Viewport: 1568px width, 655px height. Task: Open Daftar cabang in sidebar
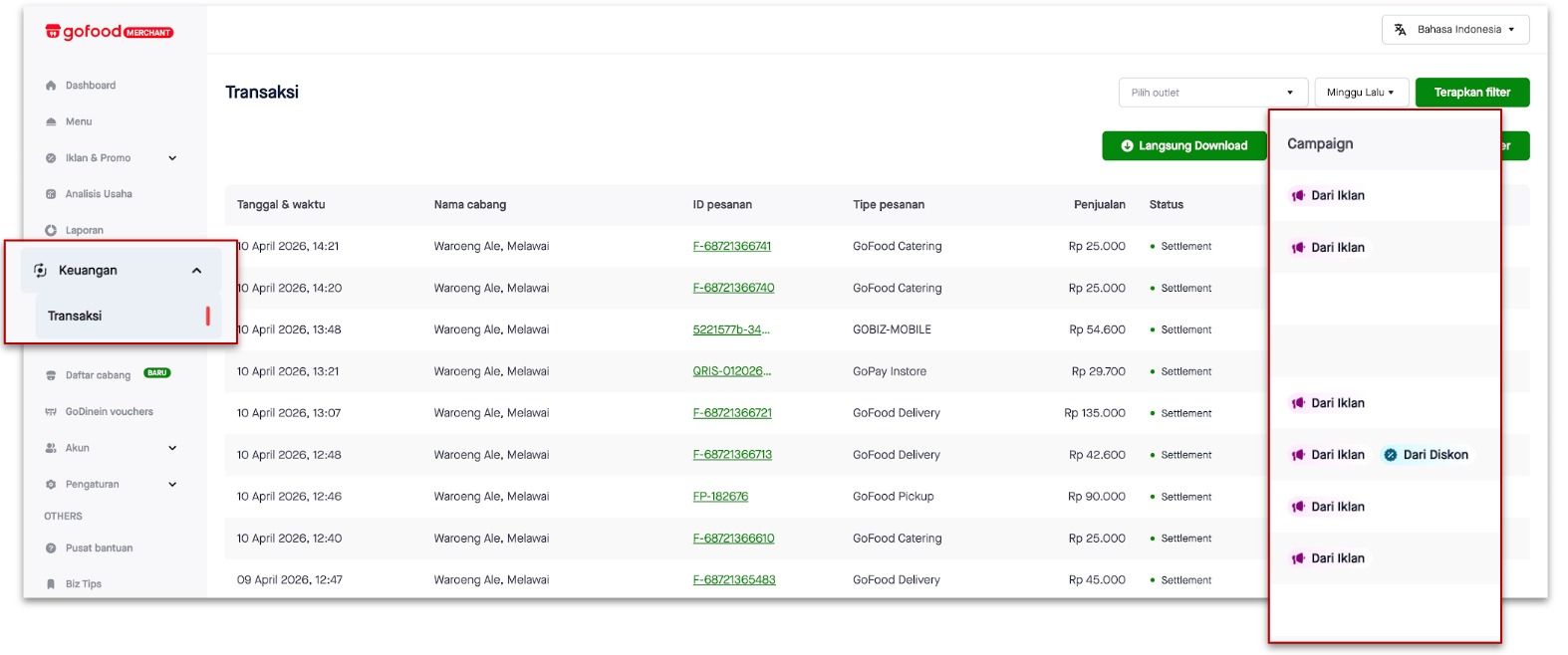[98, 375]
